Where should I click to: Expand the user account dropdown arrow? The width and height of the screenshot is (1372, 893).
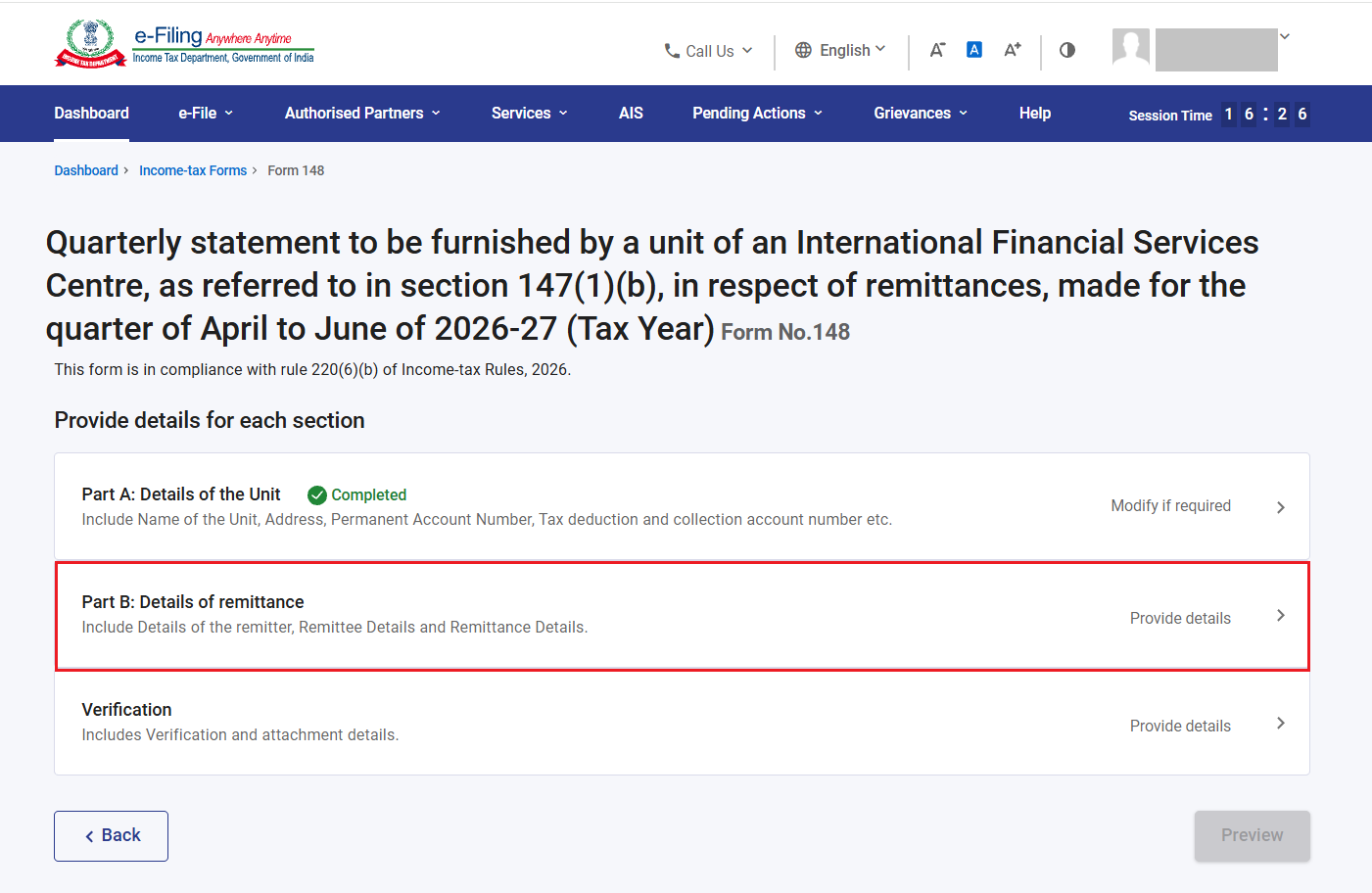coord(1285,36)
